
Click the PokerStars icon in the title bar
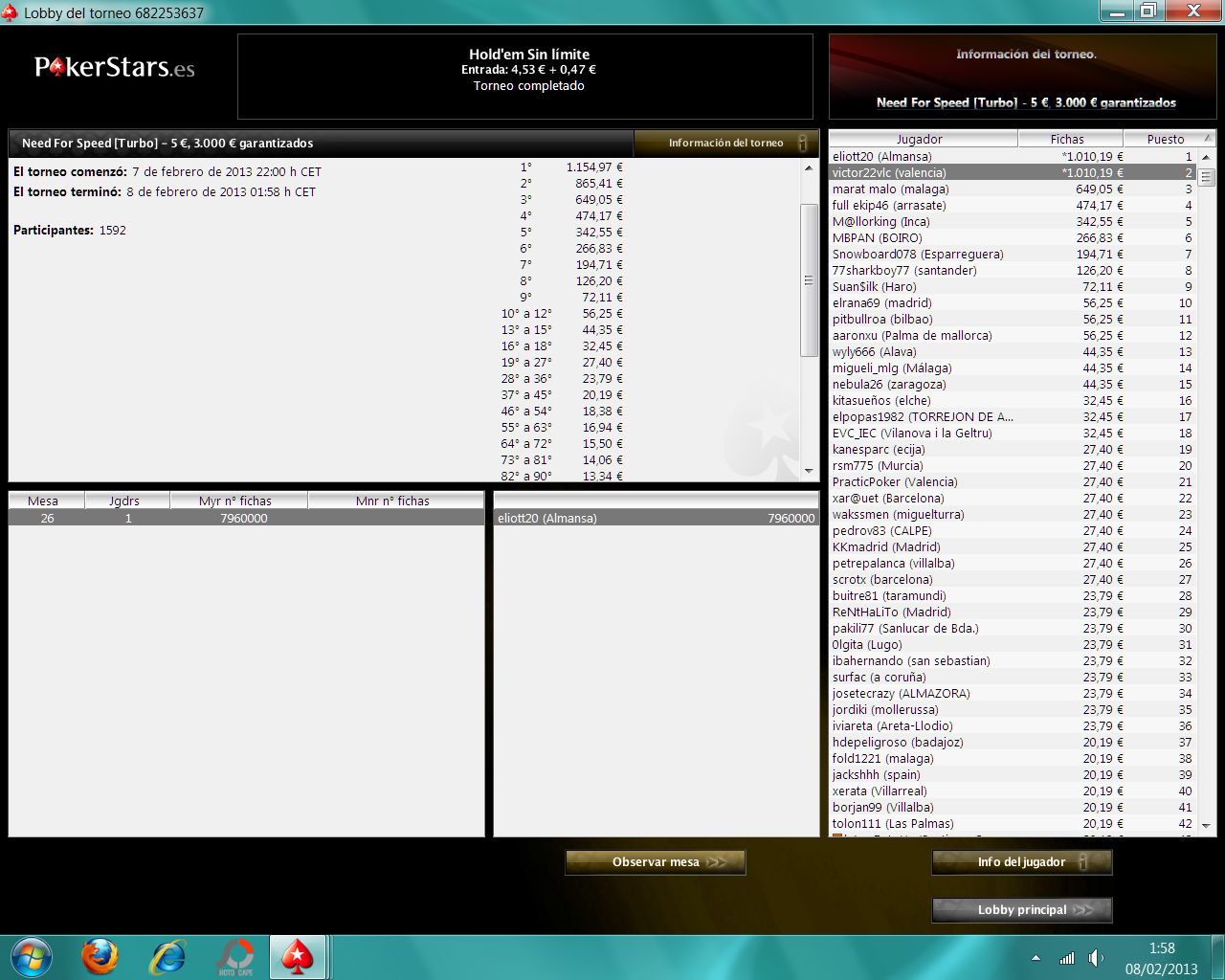click(10, 12)
